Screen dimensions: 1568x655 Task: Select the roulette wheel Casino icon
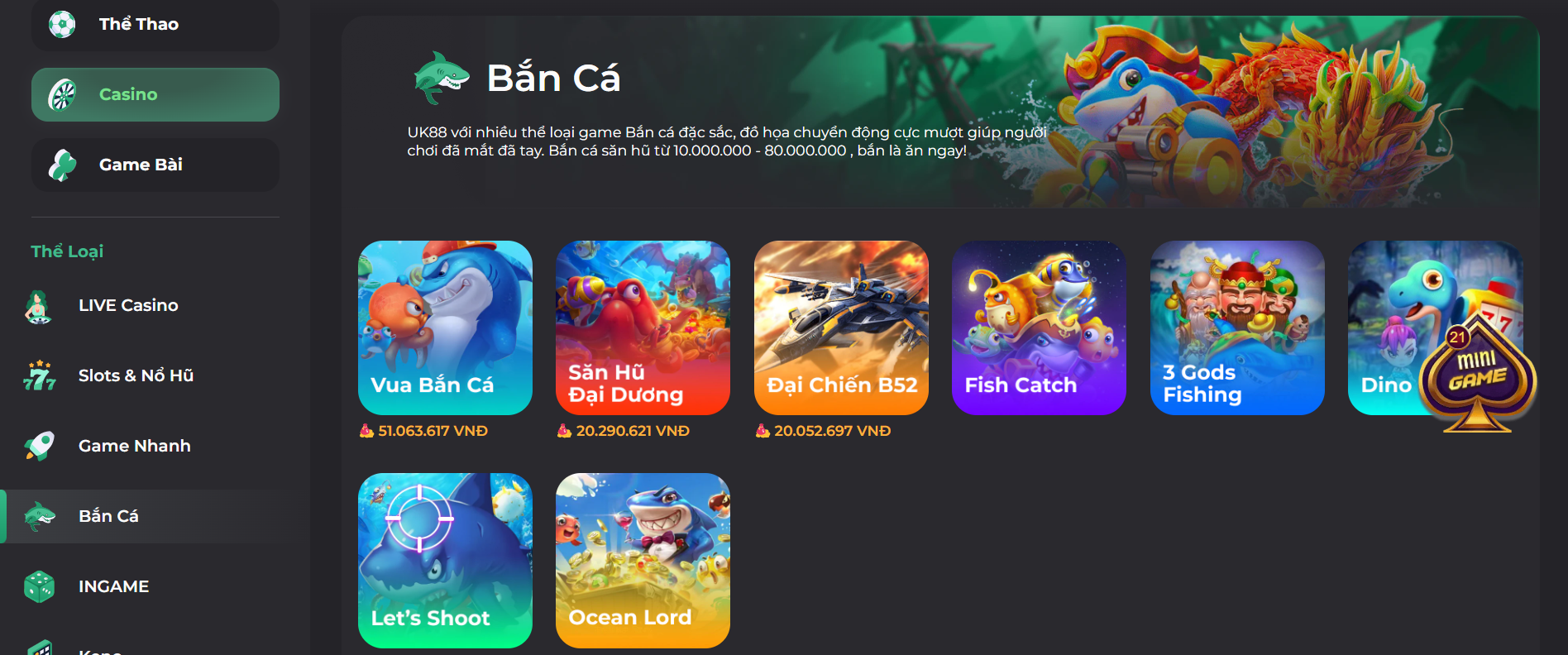[62, 94]
